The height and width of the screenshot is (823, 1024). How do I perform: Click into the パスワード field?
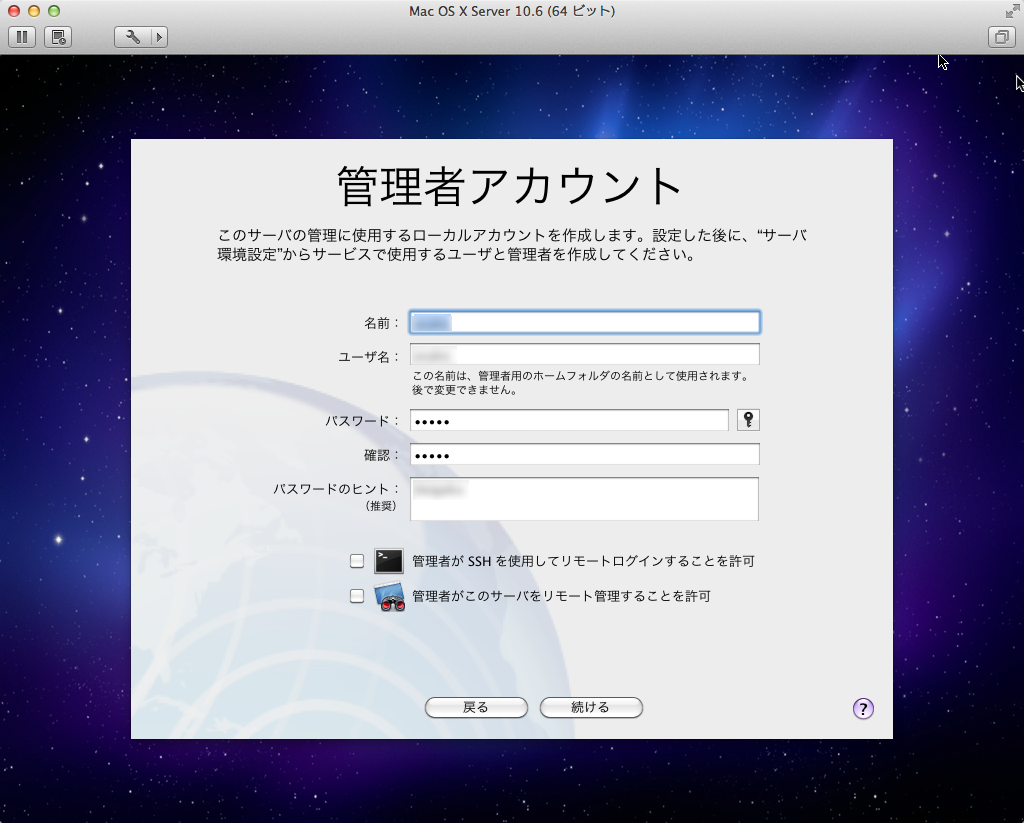[x=569, y=421]
